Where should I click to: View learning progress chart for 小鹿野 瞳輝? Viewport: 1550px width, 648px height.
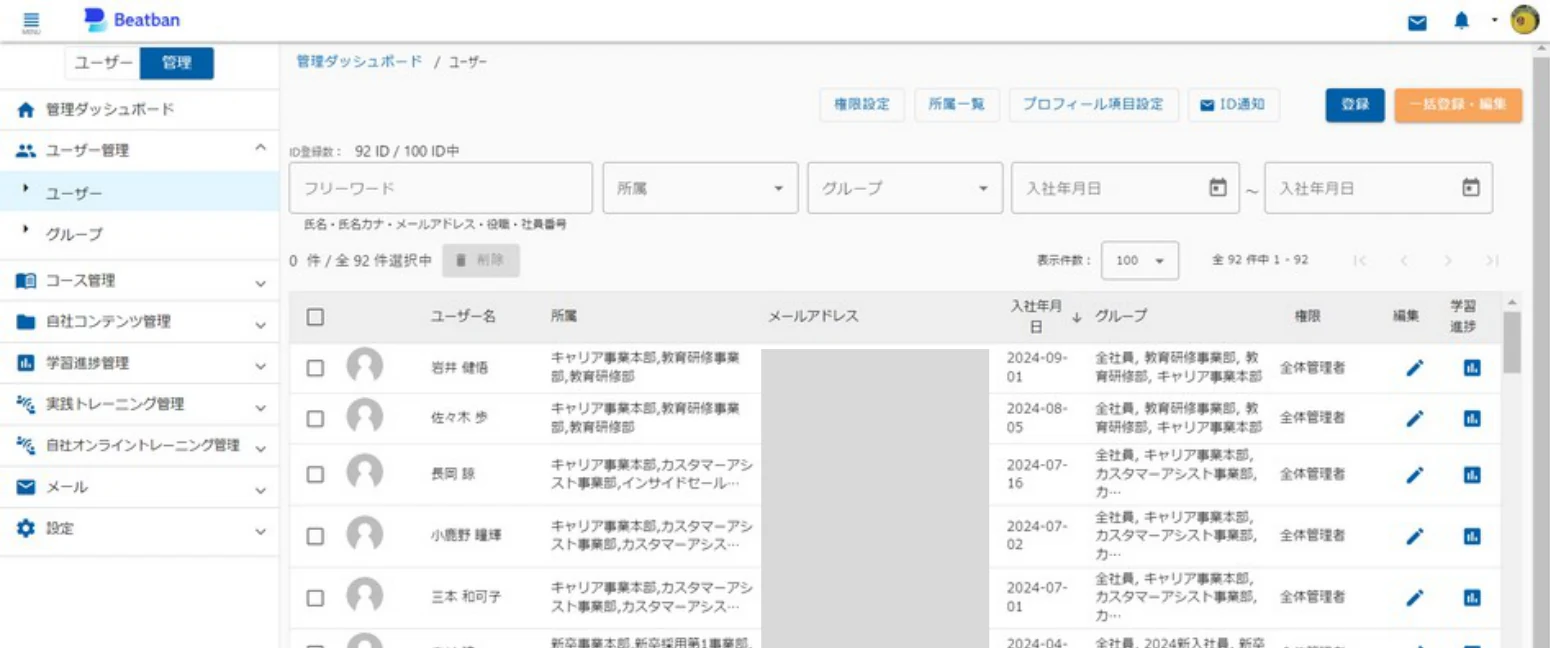point(1471,536)
